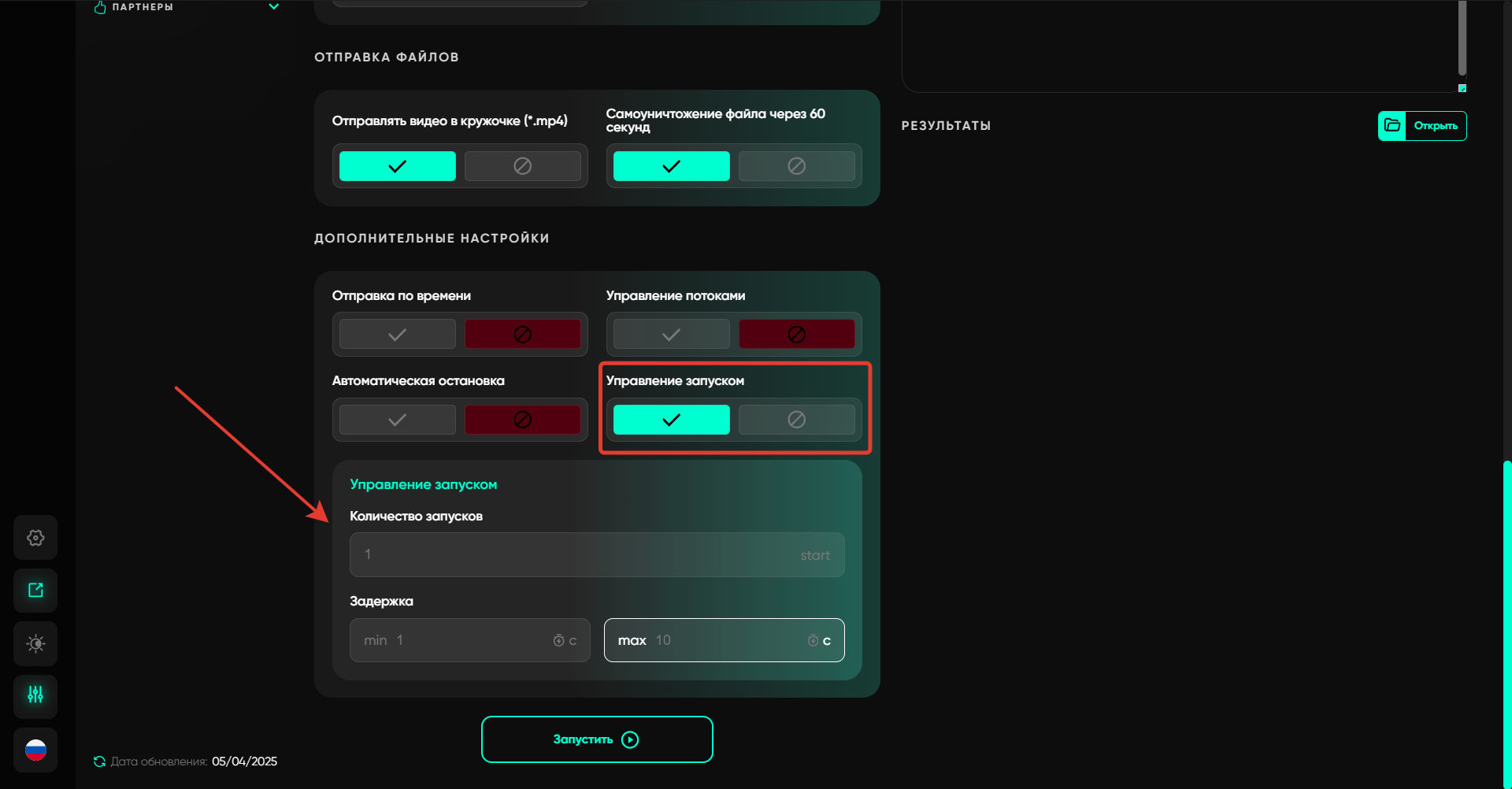
Task: Click the Russian flag language icon
Action: [35, 750]
